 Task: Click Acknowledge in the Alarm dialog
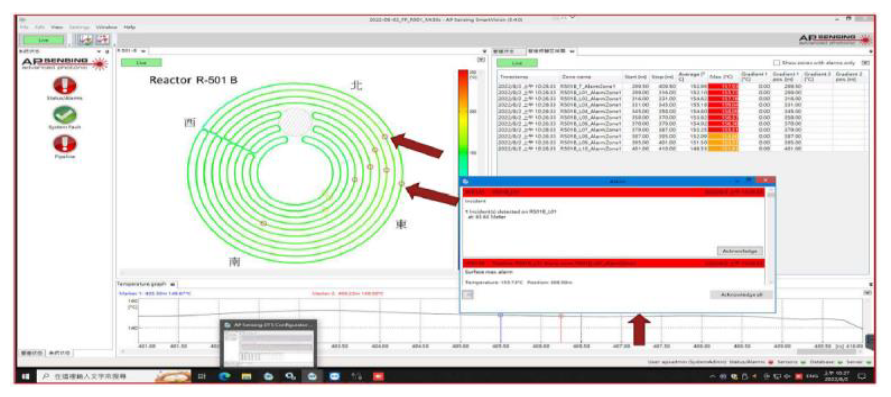point(740,250)
